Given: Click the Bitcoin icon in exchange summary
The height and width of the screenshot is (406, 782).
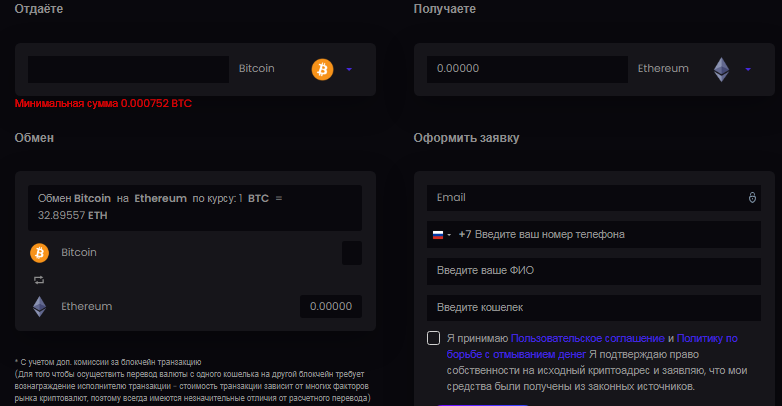Looking at the screenshot, I should pyautogui.click(x=39, y=253).
